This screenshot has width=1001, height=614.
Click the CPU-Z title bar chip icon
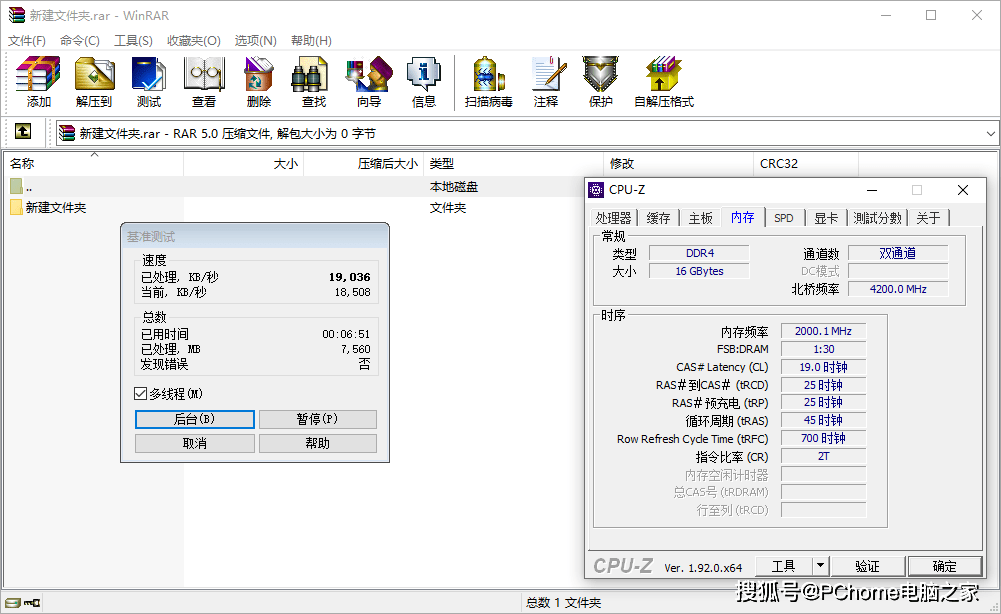coord(596,190)
